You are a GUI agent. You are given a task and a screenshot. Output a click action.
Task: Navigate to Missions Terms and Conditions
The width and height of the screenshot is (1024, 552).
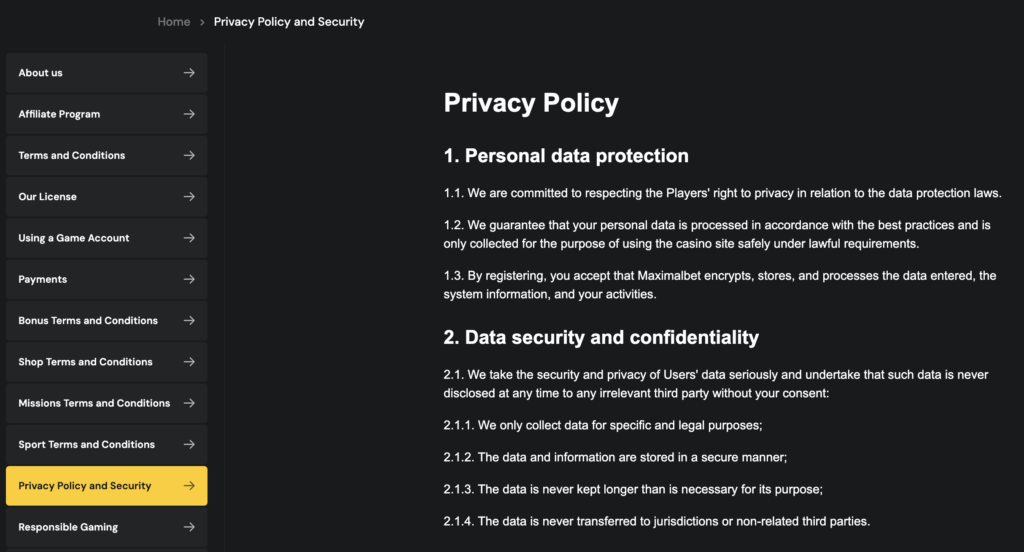106,403
